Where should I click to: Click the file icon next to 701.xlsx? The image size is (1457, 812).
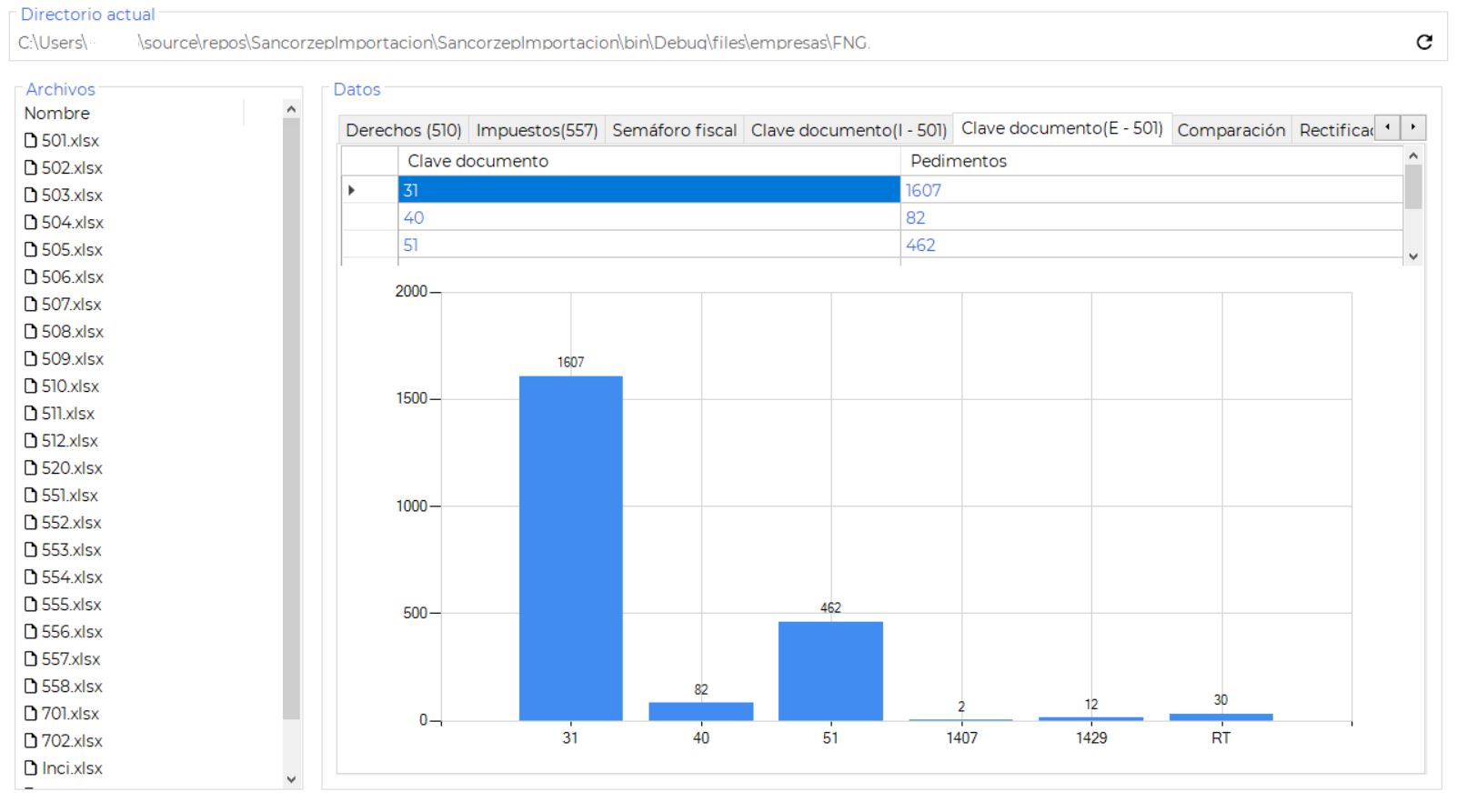click(31, 714)
